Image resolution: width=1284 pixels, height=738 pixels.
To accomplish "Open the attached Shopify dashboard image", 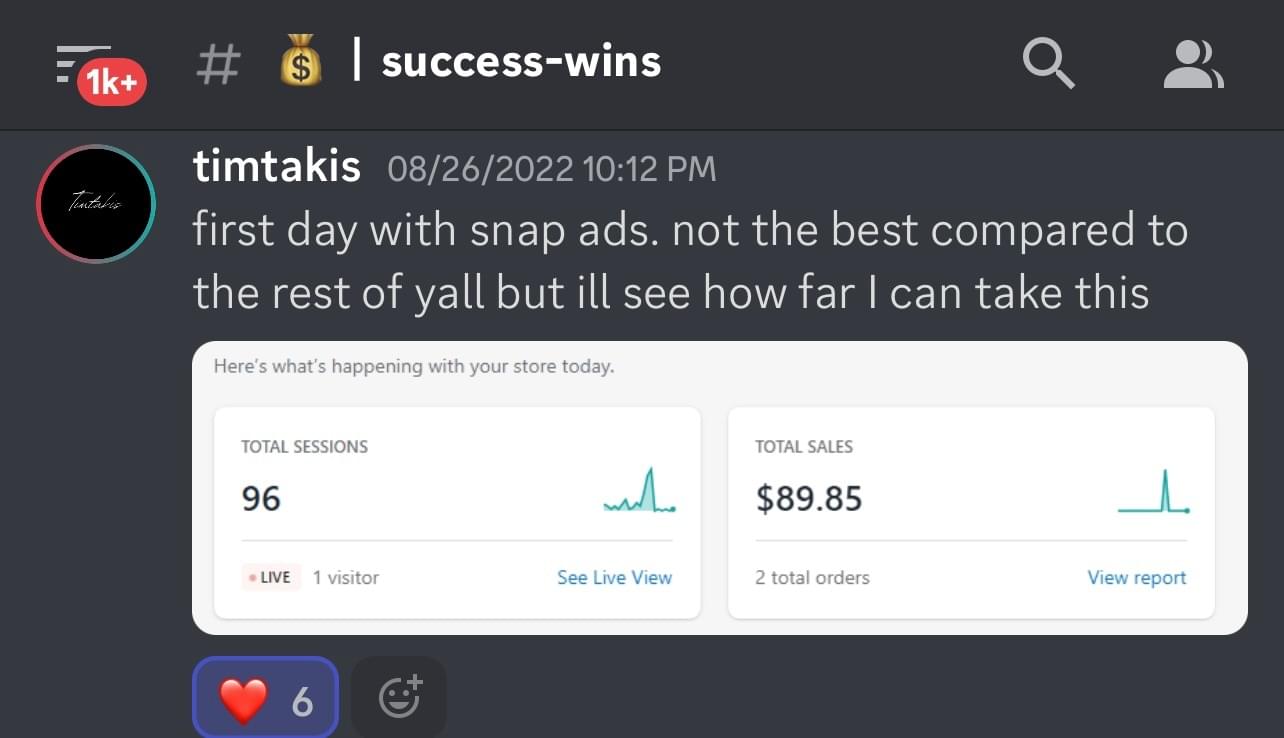I will pyautogui.click(x=720, y=488).
